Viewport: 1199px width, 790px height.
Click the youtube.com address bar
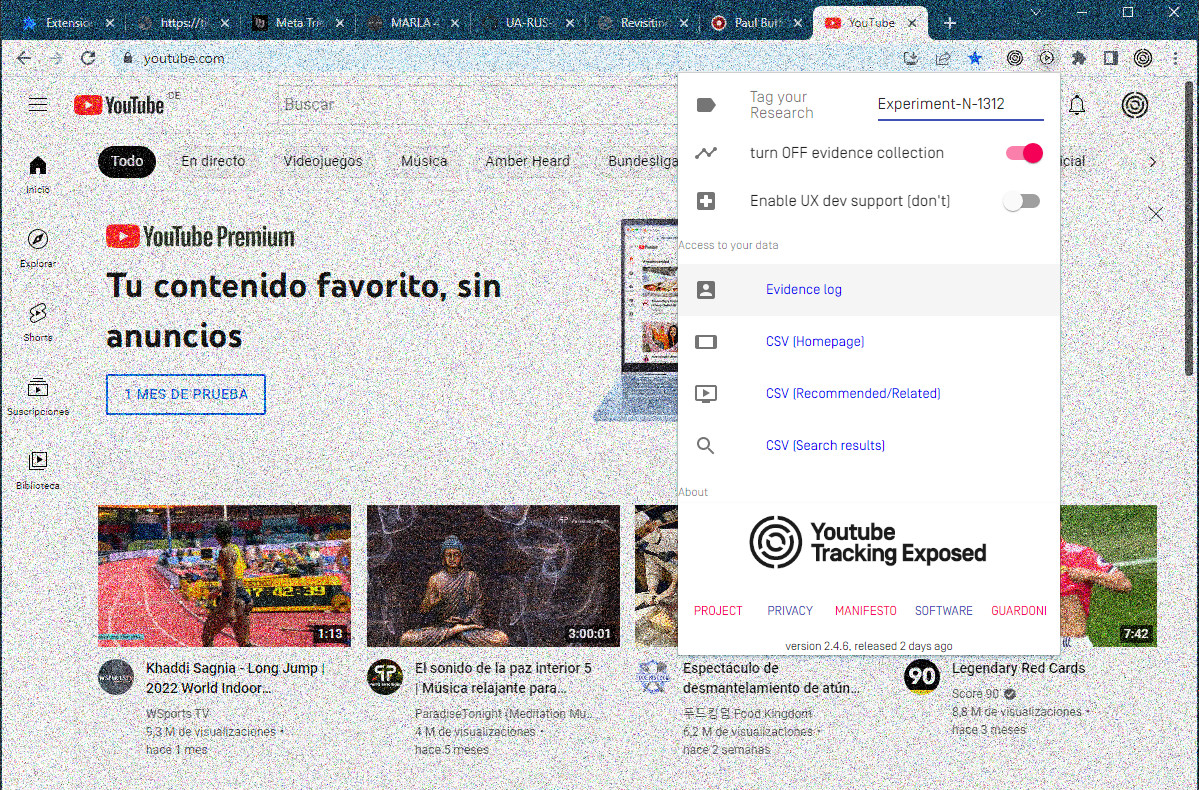point(505,58)
